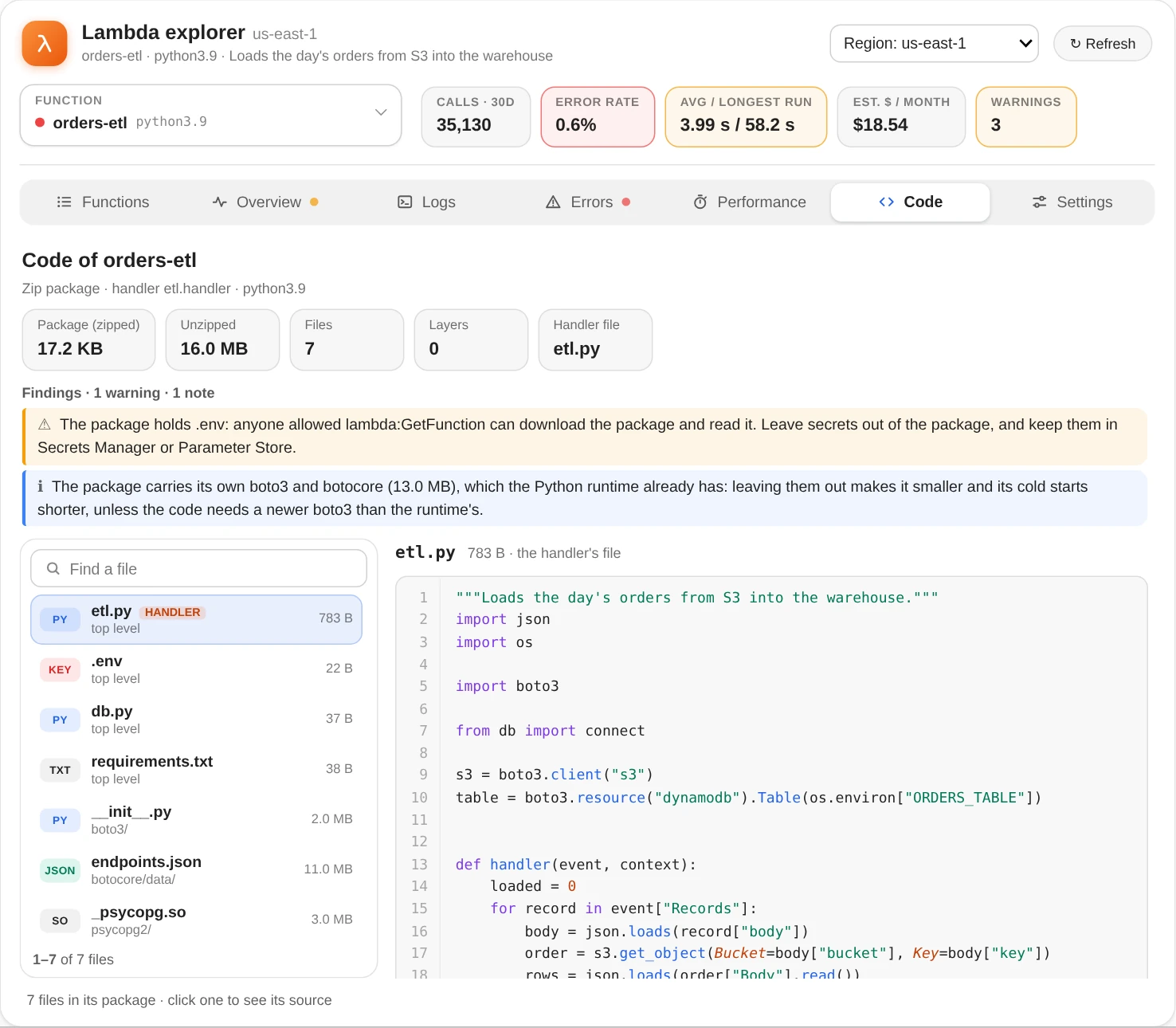Click the Performance stopwatch icon

pos(700,202)
